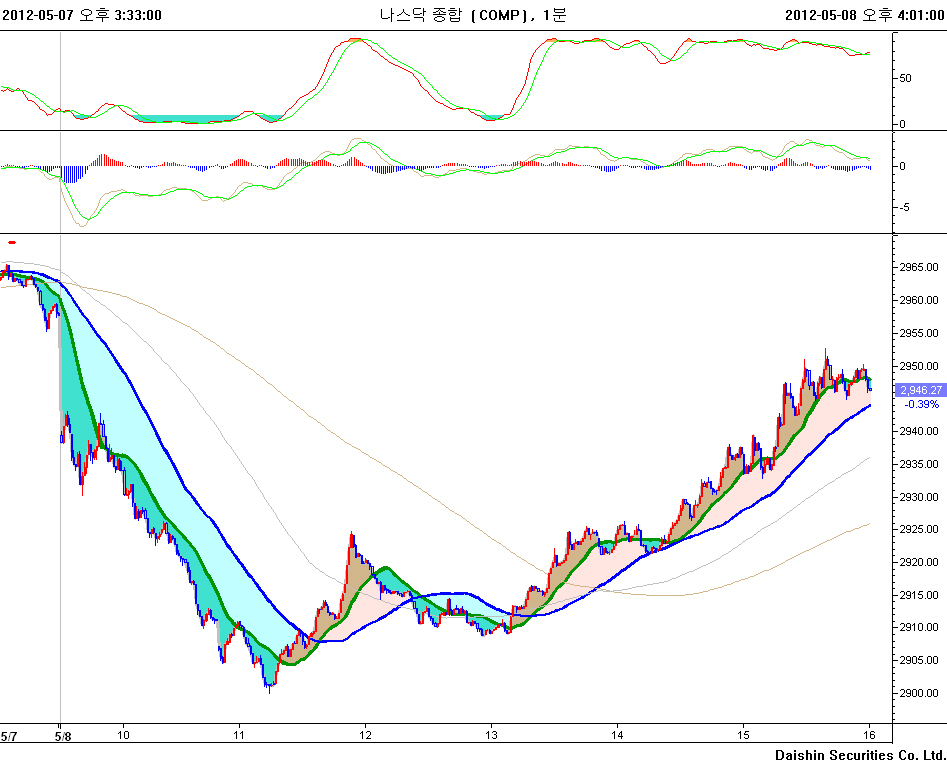The image size is (947, 767).
Task: Click the end timestamp 2012-05-08 오후 4:01:00
Action: pyautogui.click(x=865, y=15)
